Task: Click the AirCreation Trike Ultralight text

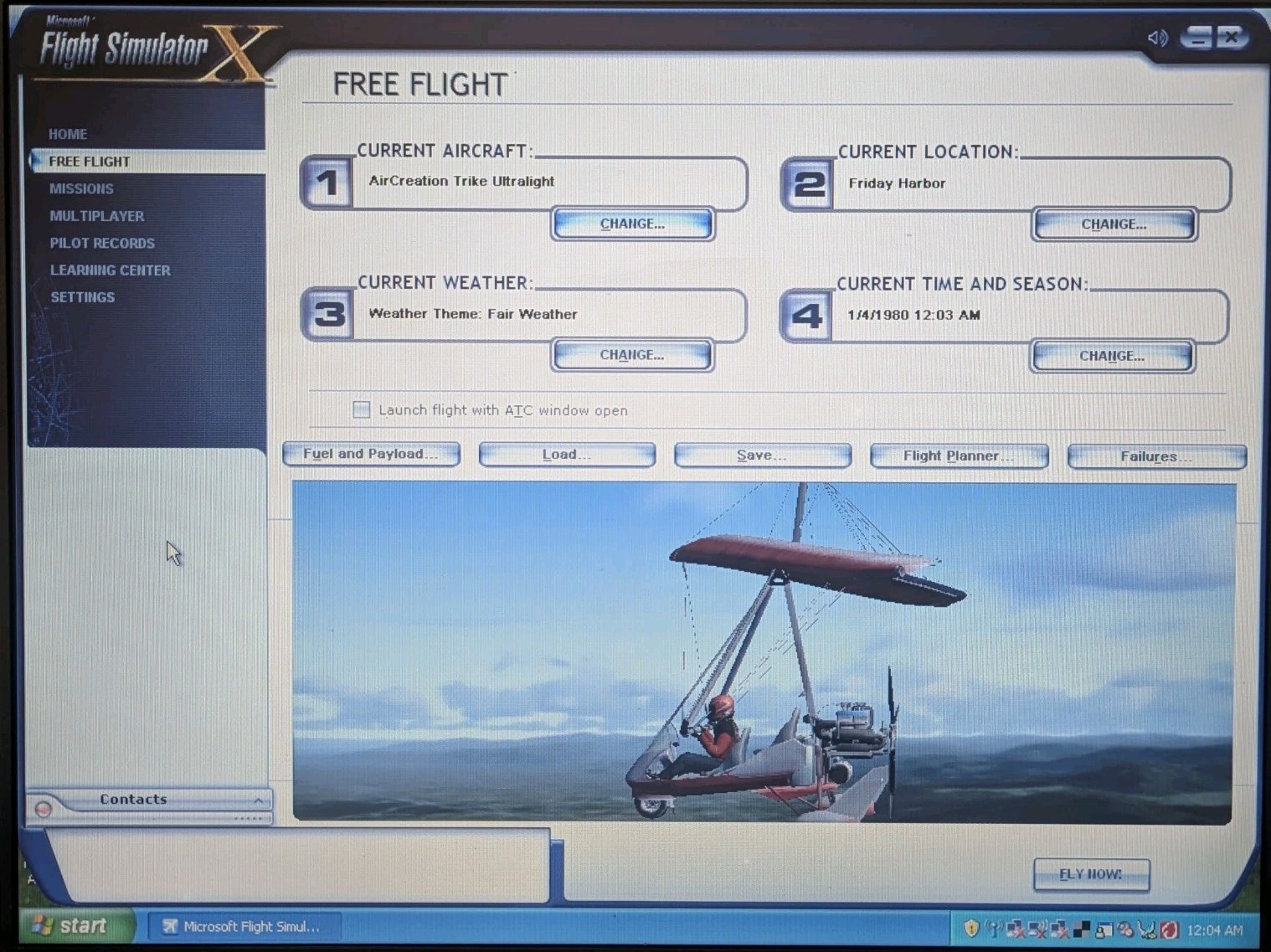Action: coord(461,181)
